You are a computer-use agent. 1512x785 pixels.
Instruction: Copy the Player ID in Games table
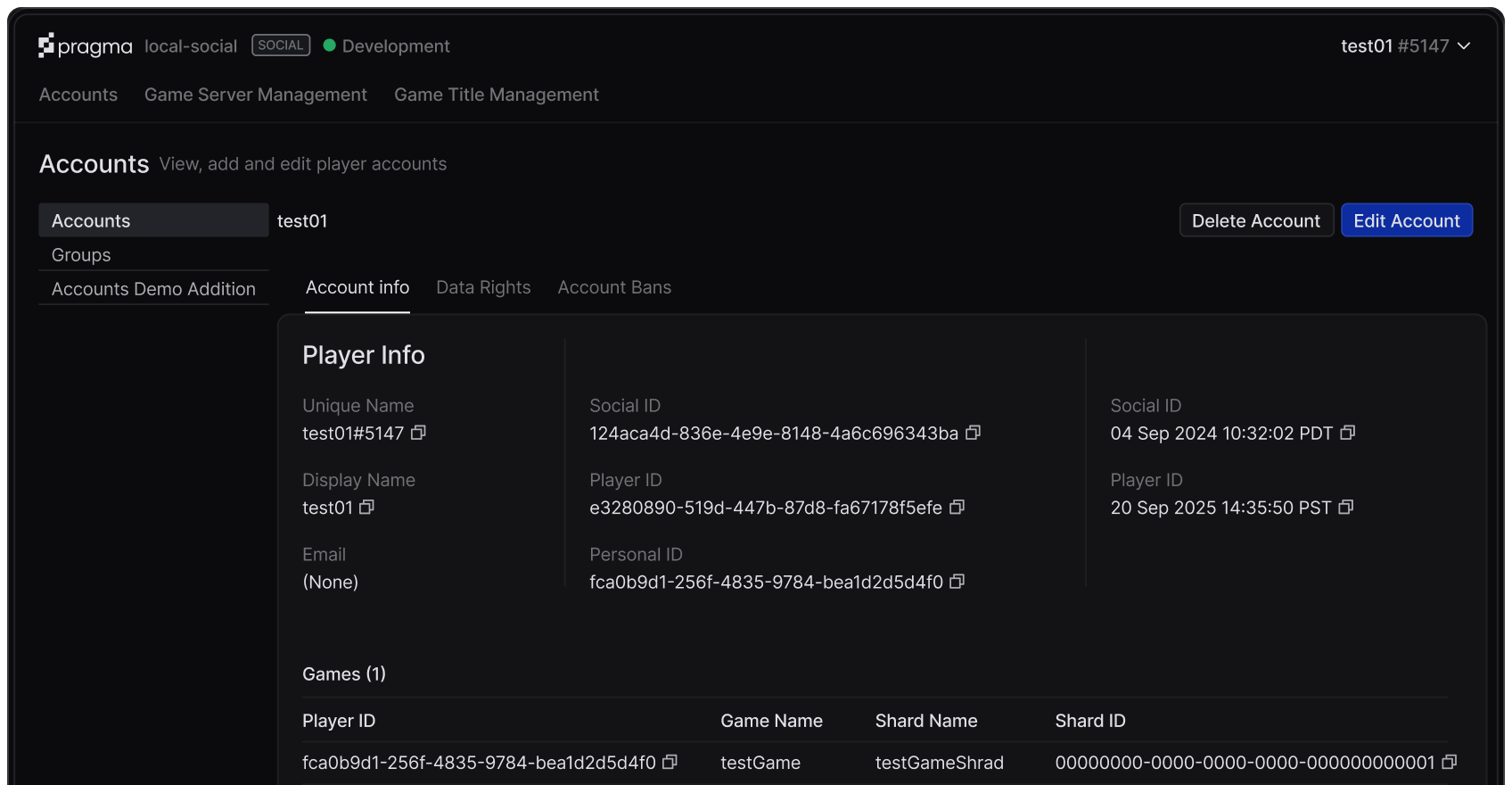(x=670, y=762)
